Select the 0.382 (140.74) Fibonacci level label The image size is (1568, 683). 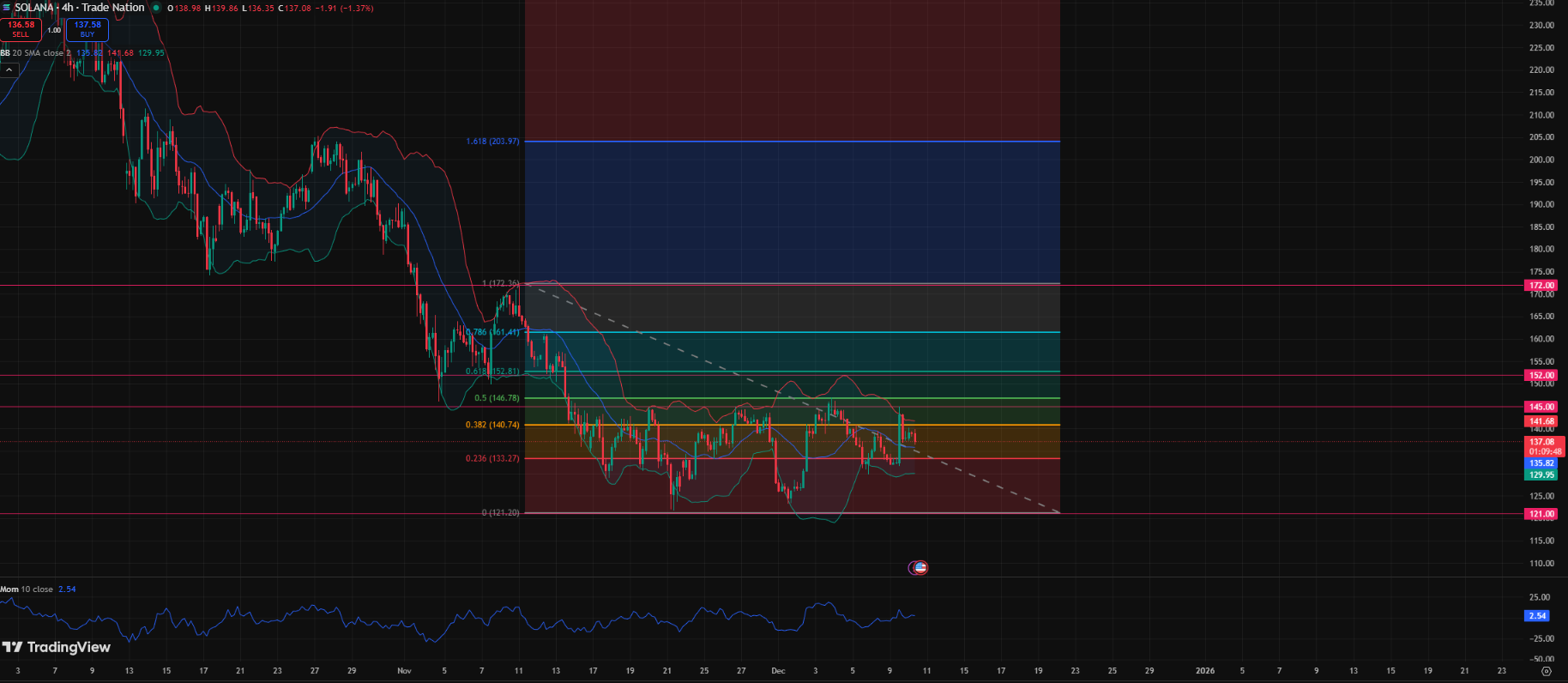point(492,425)
